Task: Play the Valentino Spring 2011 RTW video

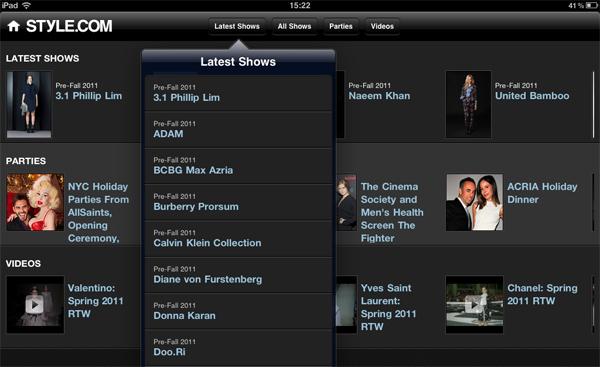Action: (x=35, y=305)
